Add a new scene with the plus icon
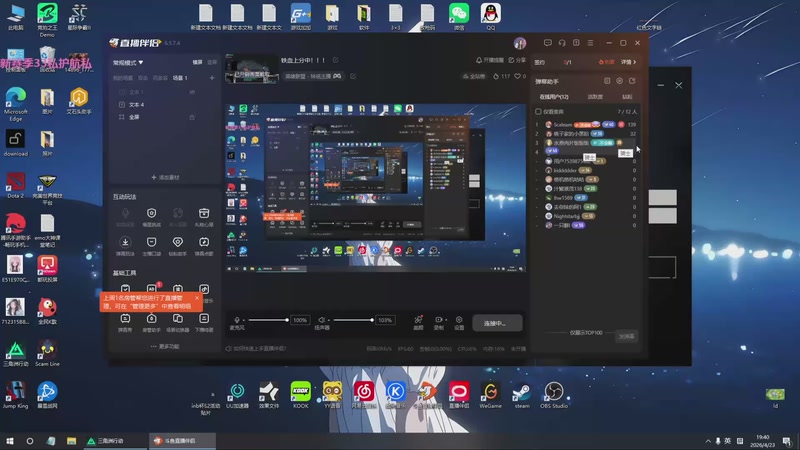This screenshot has width=800, height=450. 212,78
